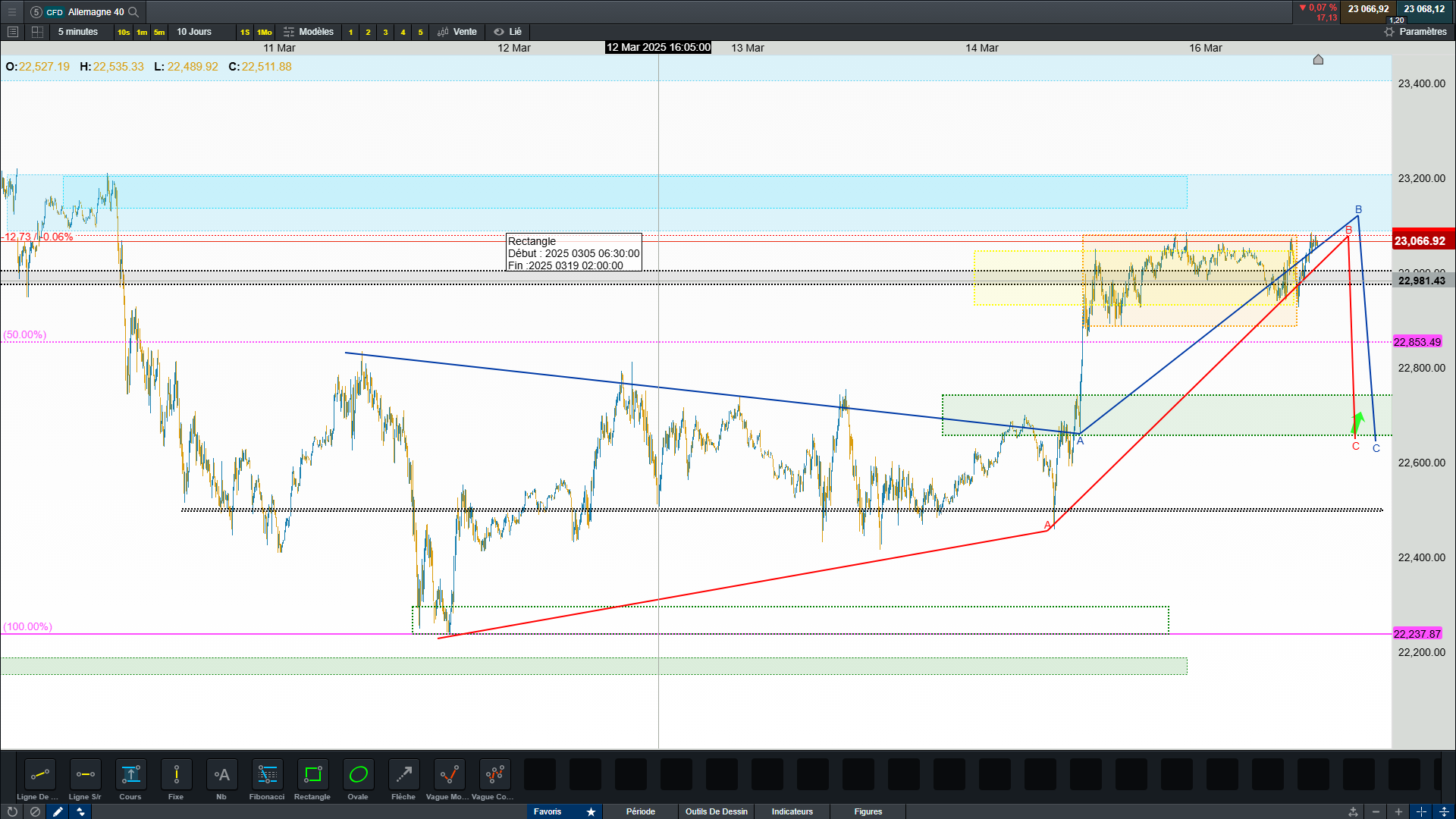Switch to the Figures tab
1456x819 pixels.
point(868,811)
